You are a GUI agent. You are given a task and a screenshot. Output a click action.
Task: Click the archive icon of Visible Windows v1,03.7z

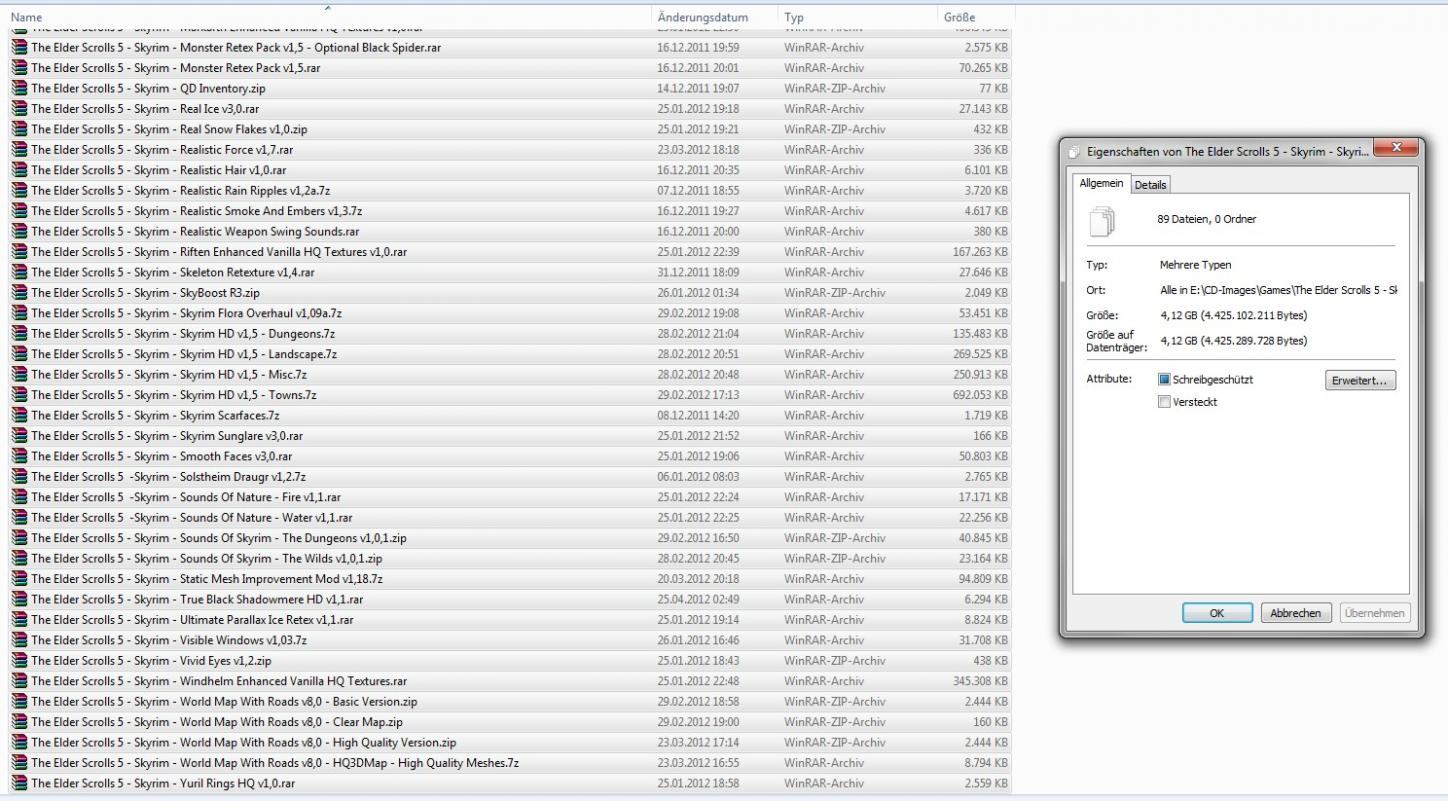(x=19, y=640)
